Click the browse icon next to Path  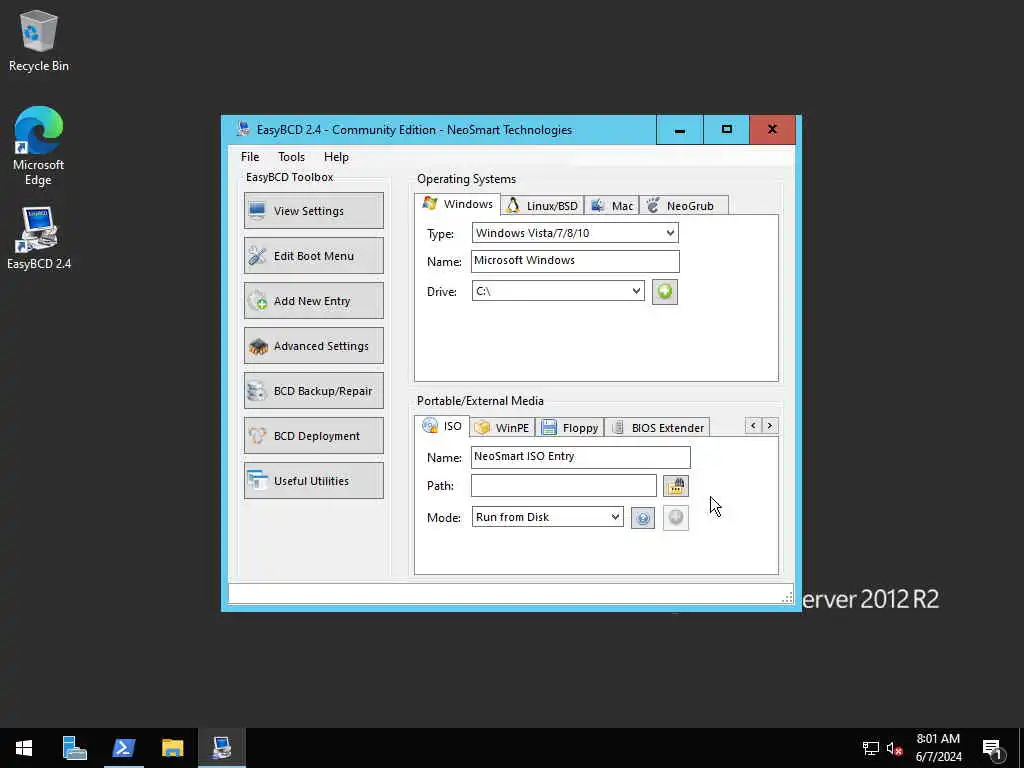(676, 486)
